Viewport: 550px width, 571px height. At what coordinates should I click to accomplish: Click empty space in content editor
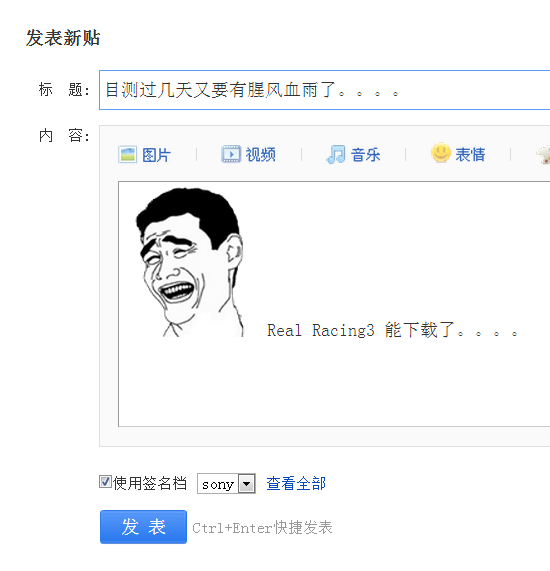(334, 386)
